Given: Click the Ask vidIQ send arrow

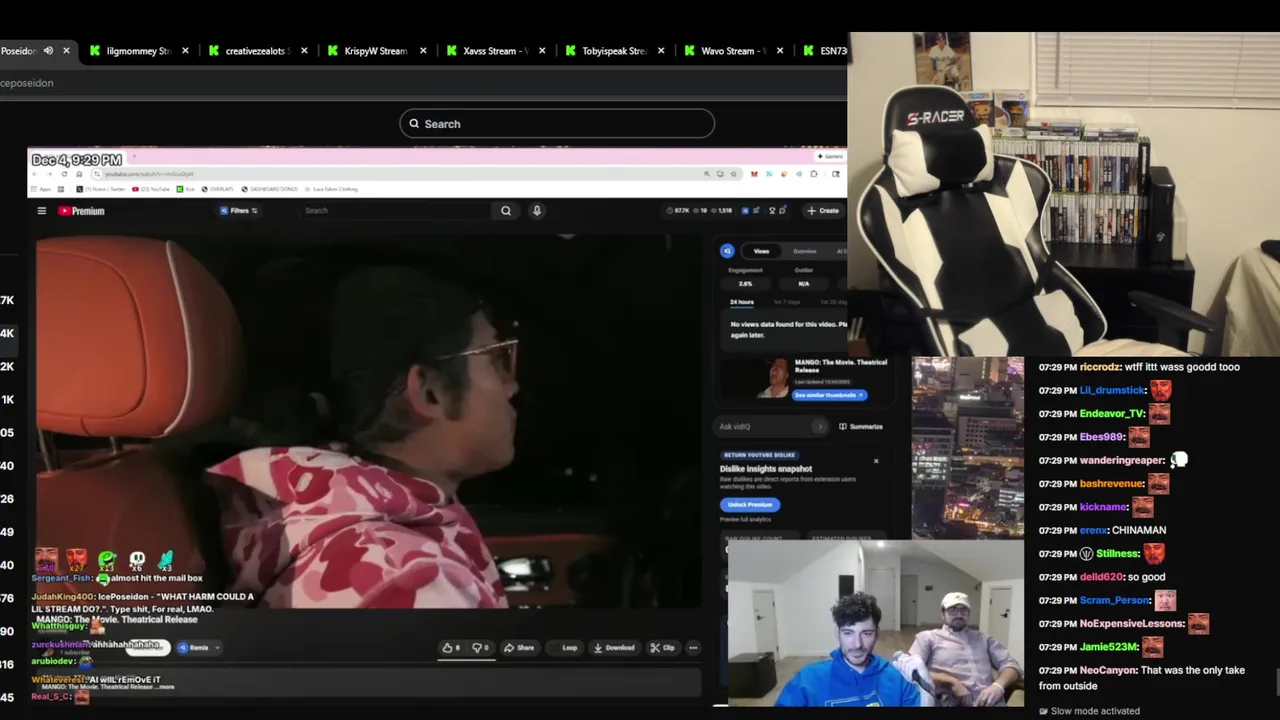Looking at the screenshot, I should pyautogui.click(x=820, y=427).
